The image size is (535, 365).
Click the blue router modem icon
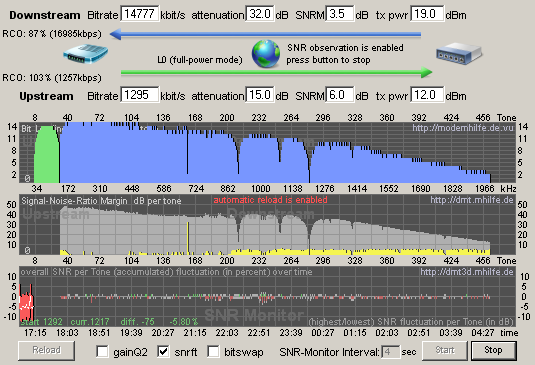[x=86, y=54]
